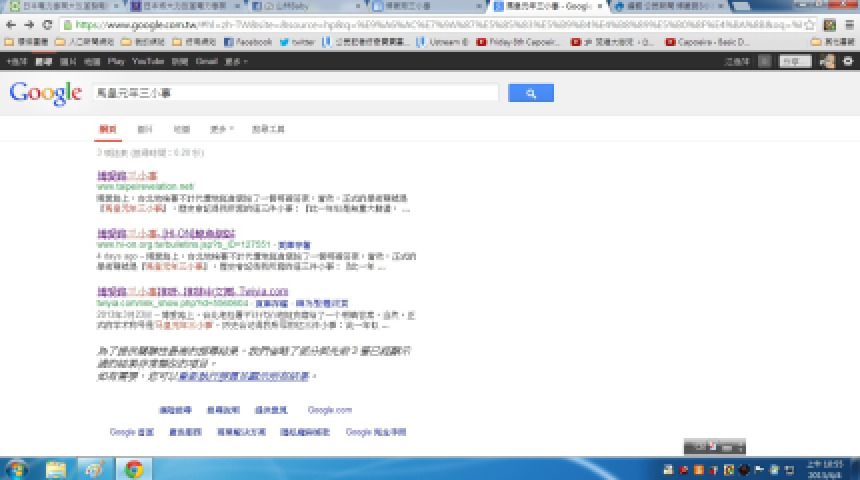860x480 pixels.
Task: Click the Windows Start orb
Action: [x=17, y=468]
